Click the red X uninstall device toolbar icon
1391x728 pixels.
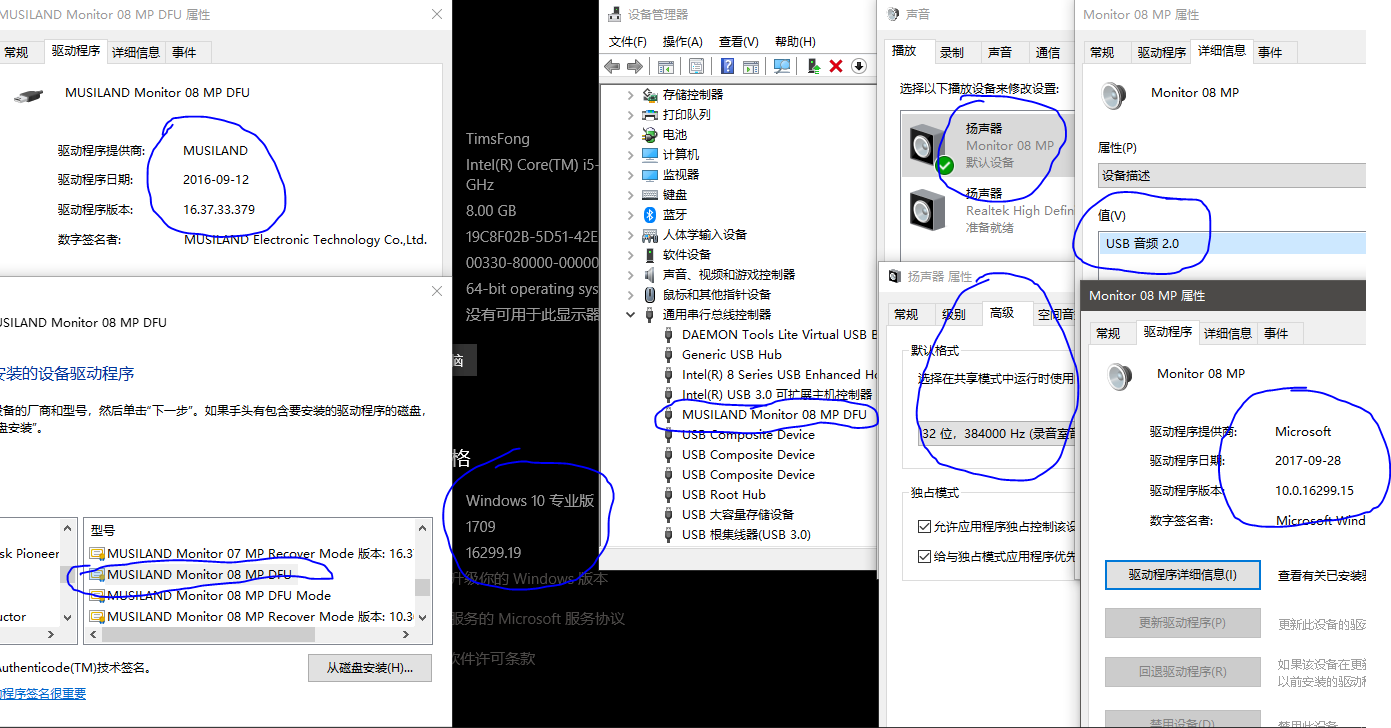pyautogui.click(x=836, y=66)
